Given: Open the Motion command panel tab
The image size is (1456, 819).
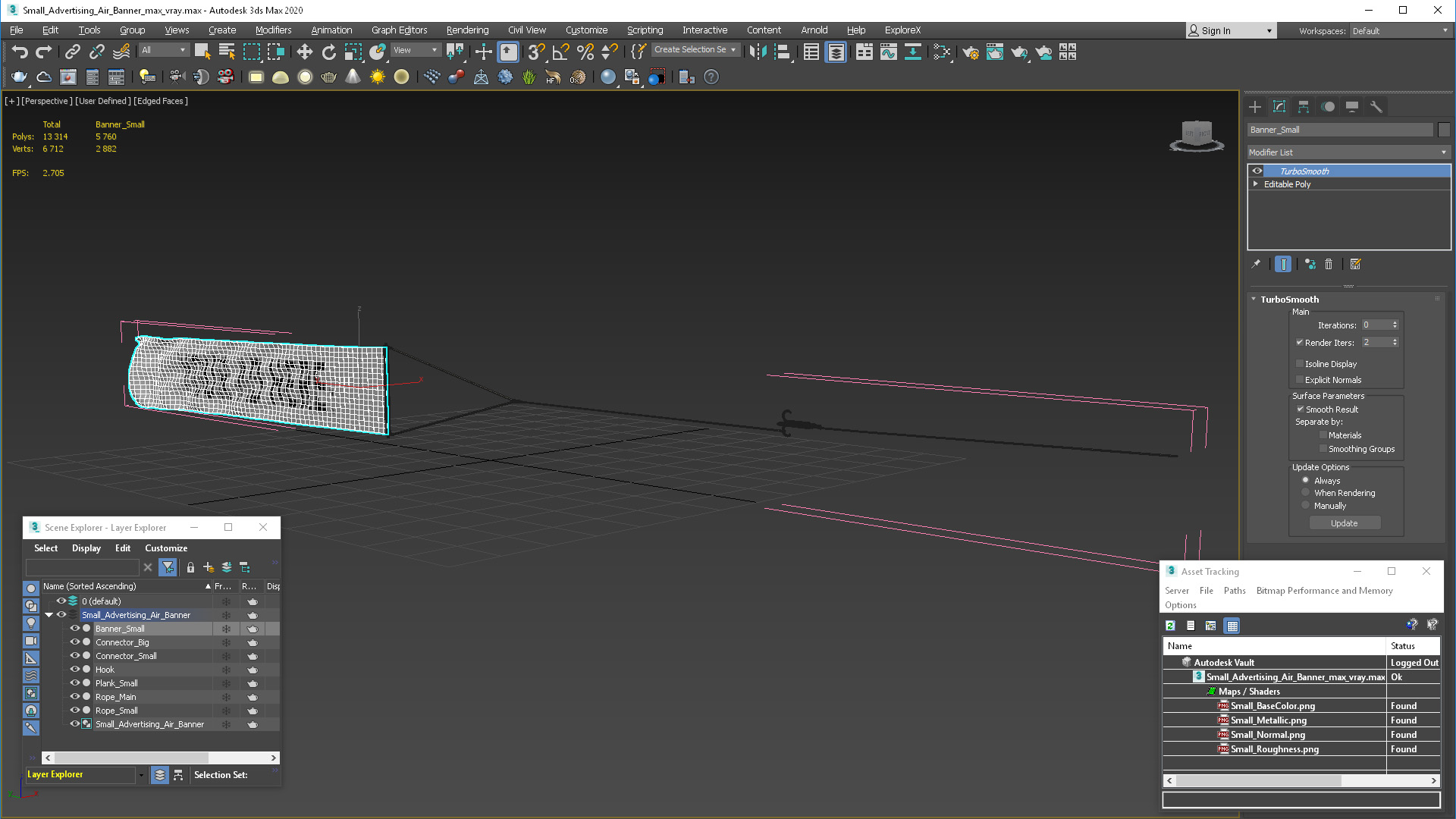Looking at the screenshot, I should tap(1328, 107).
